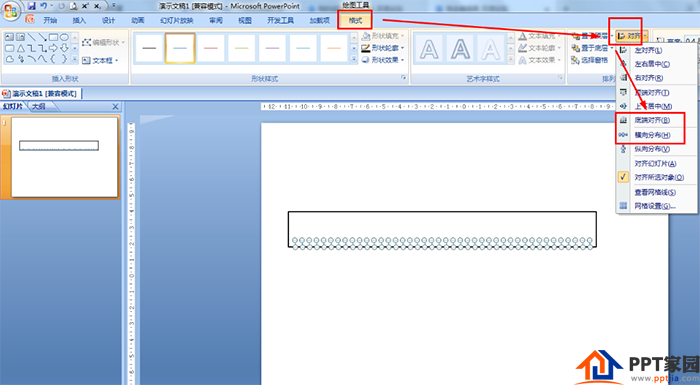Viewport: 700px width, 385px height.
Task: Enable 对齐幻灯片 align to slide option
Action: tap(656, 163)
